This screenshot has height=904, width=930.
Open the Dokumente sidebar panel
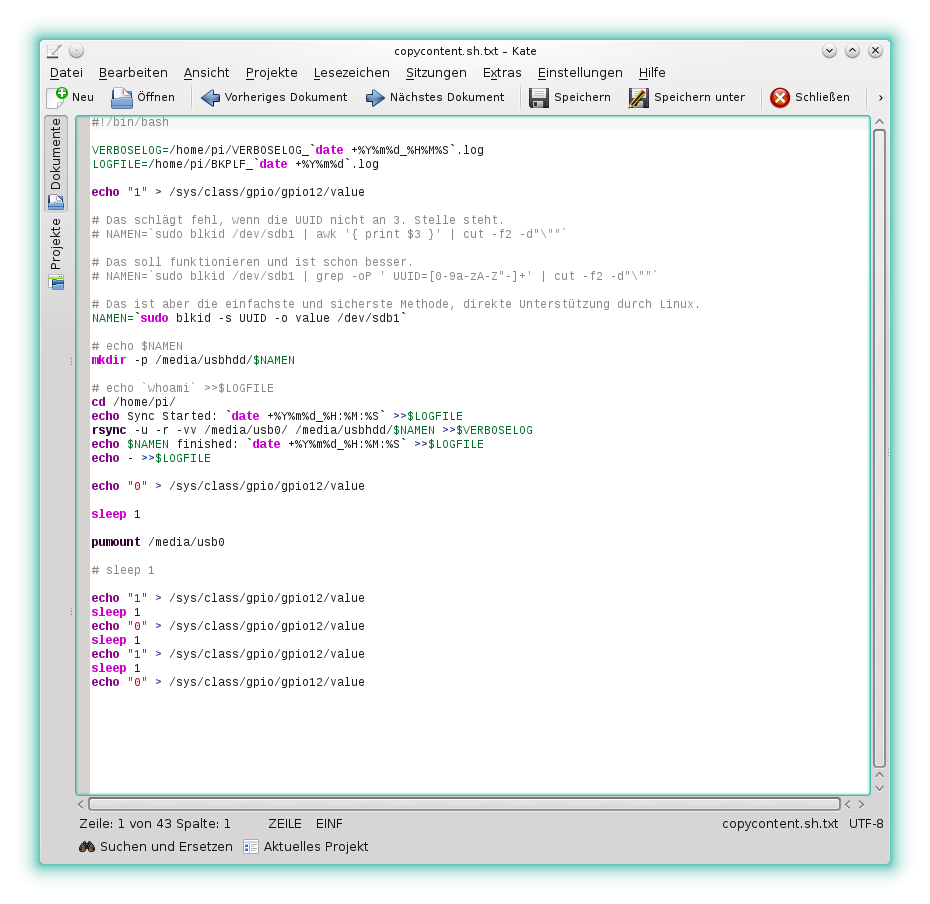point(56,164)
